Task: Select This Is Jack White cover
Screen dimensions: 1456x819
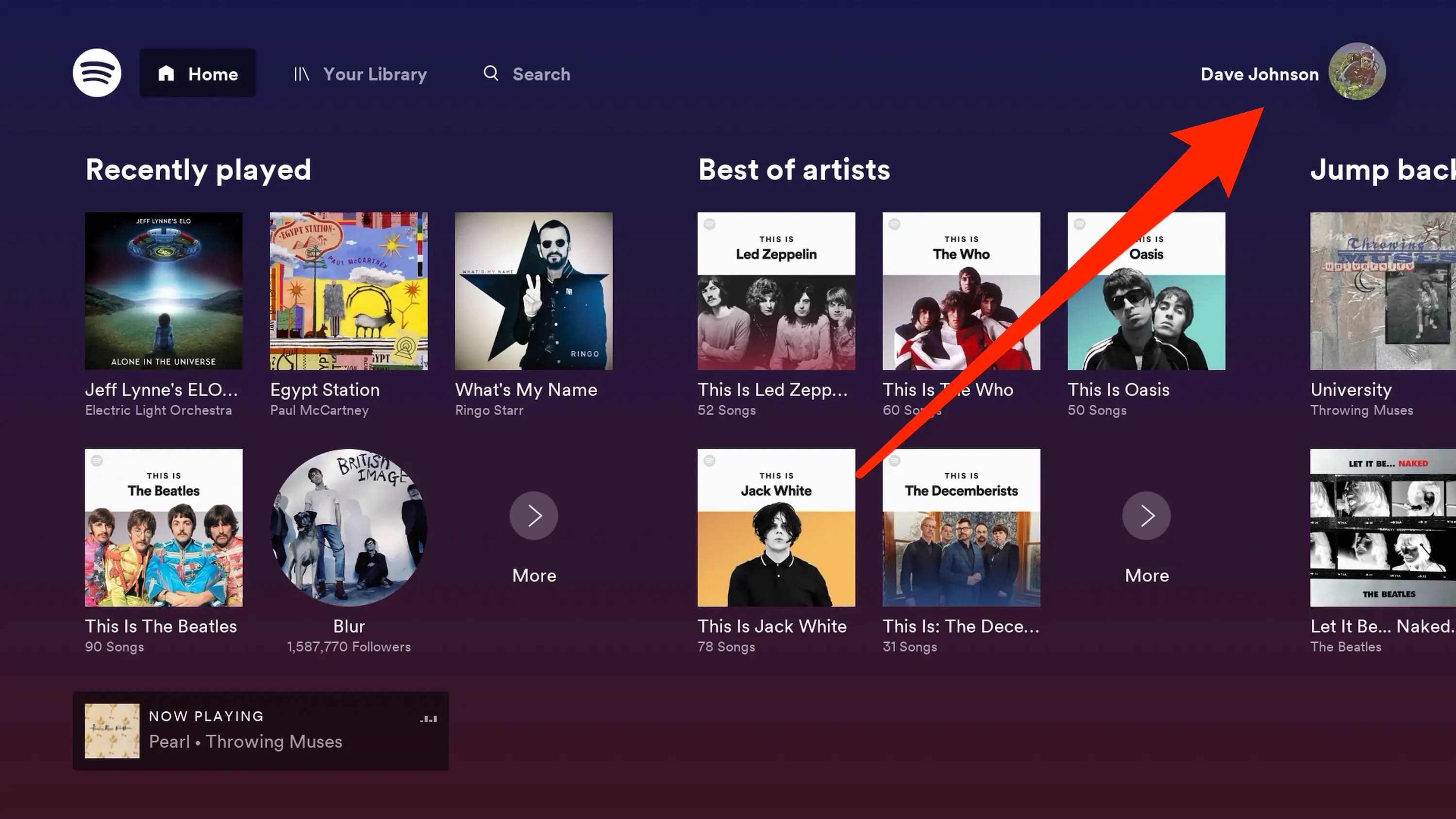Action: (x=776, y=527)
